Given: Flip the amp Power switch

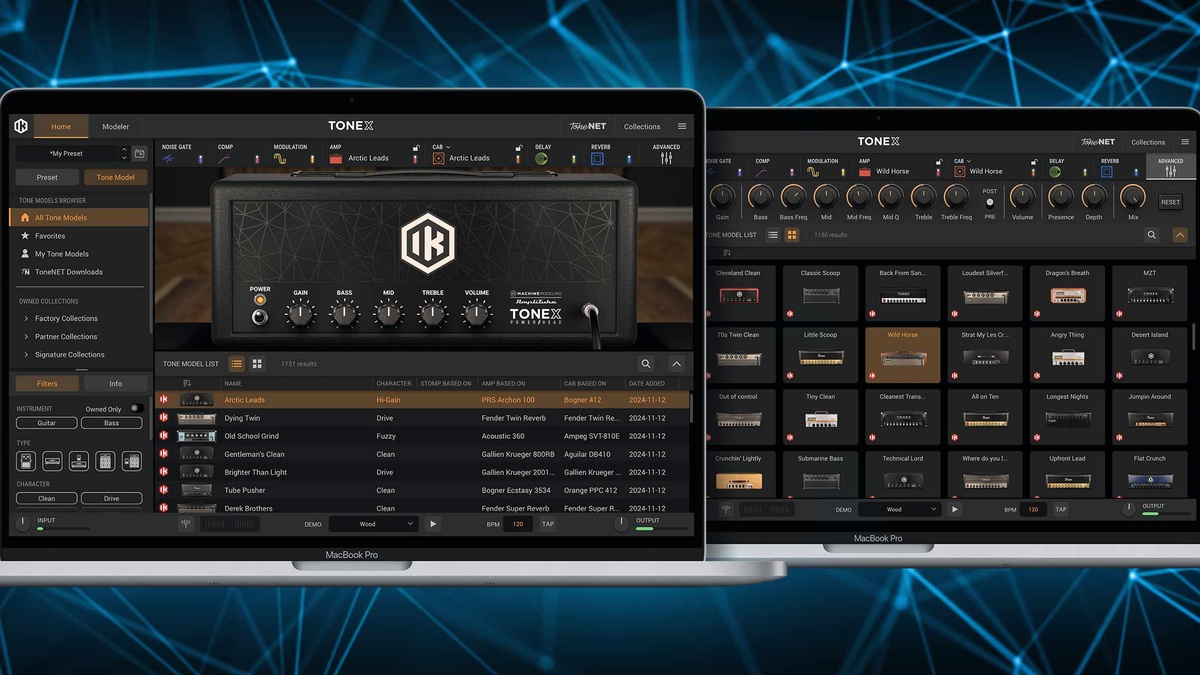Looking at the screenshot, I should (260, 317).
